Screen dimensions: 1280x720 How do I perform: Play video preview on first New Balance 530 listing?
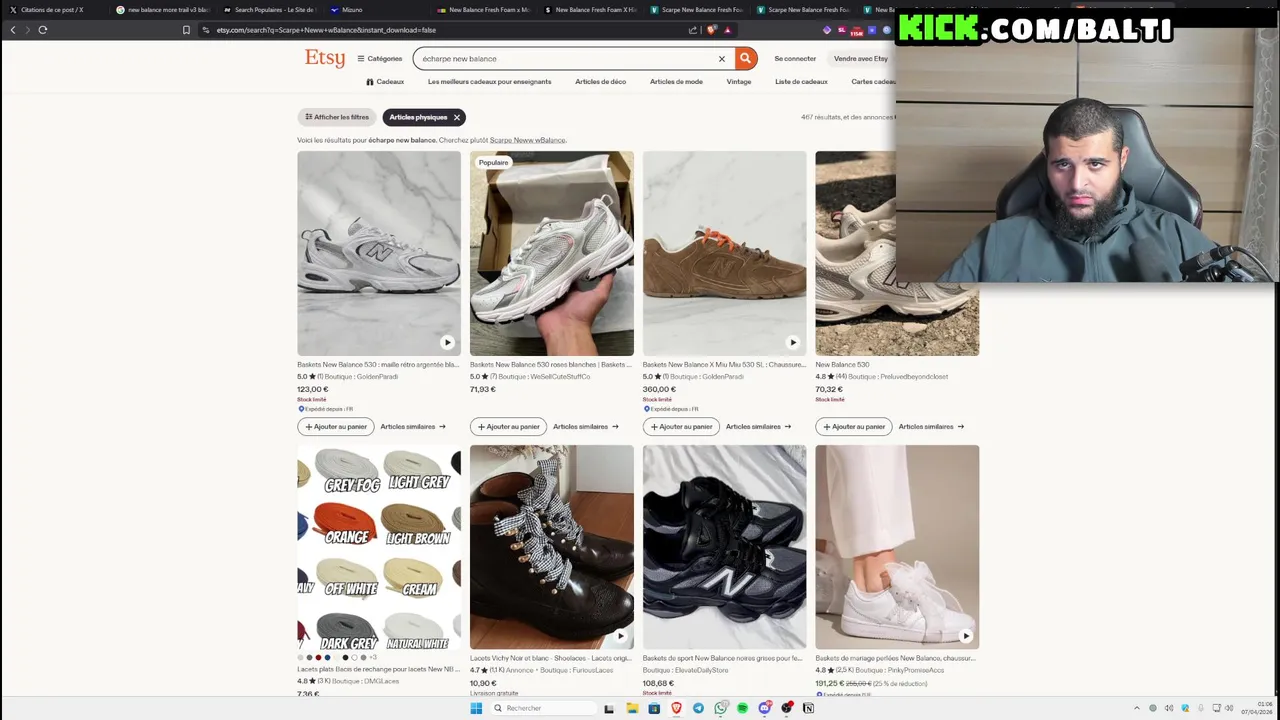447,342
